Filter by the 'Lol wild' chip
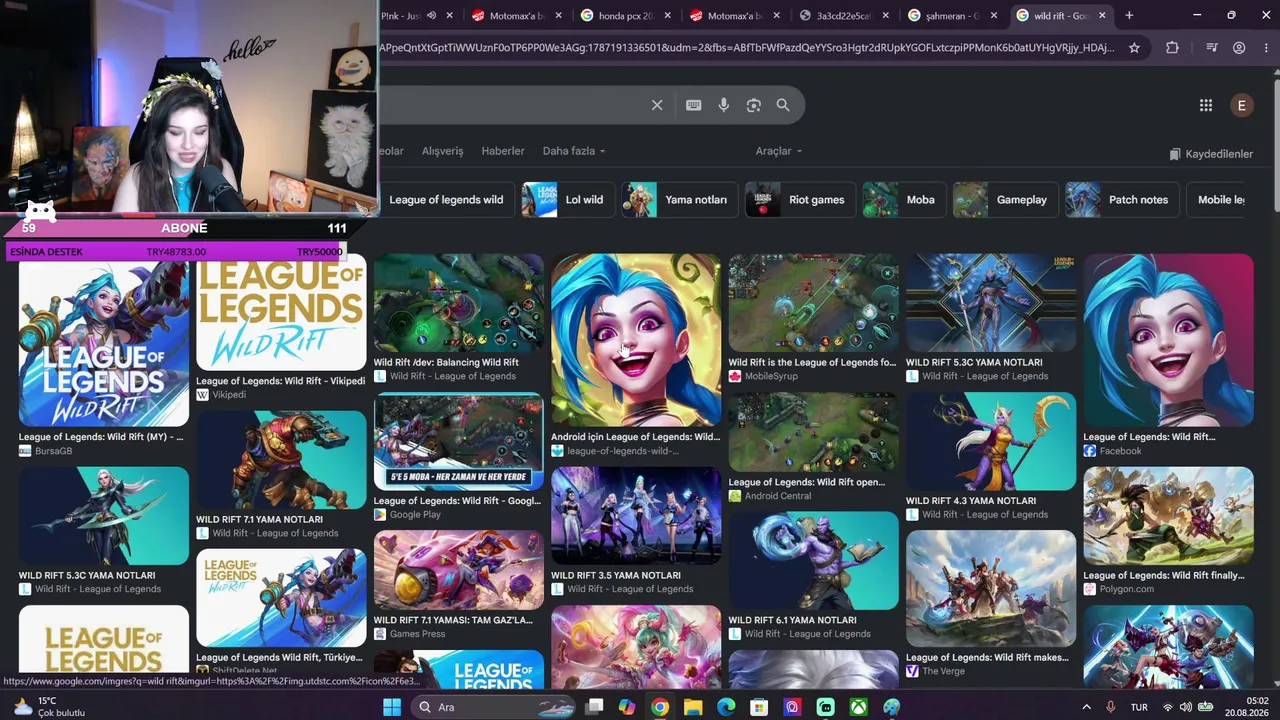 coord(567,200)
